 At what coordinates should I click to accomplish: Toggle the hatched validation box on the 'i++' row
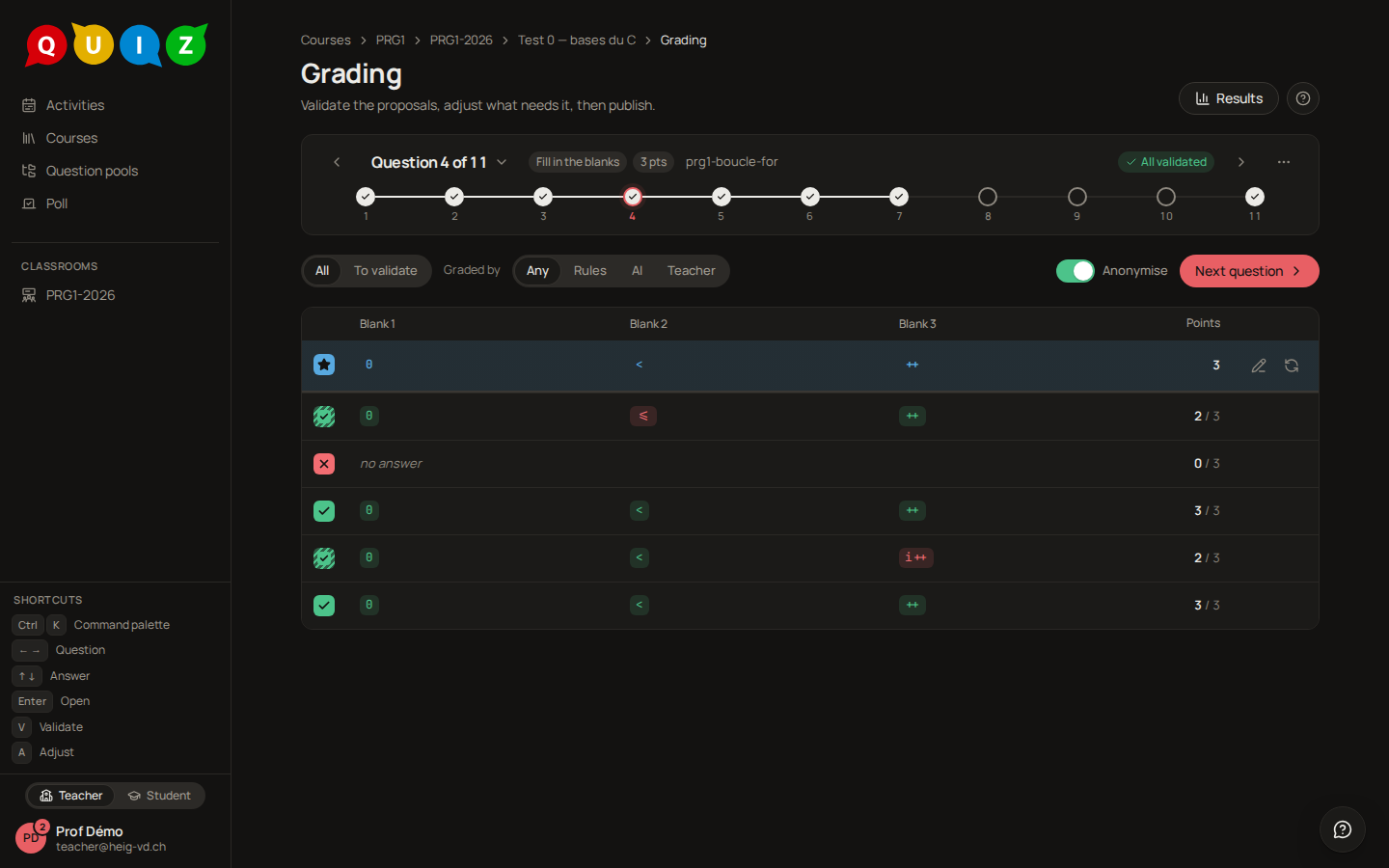324,557
